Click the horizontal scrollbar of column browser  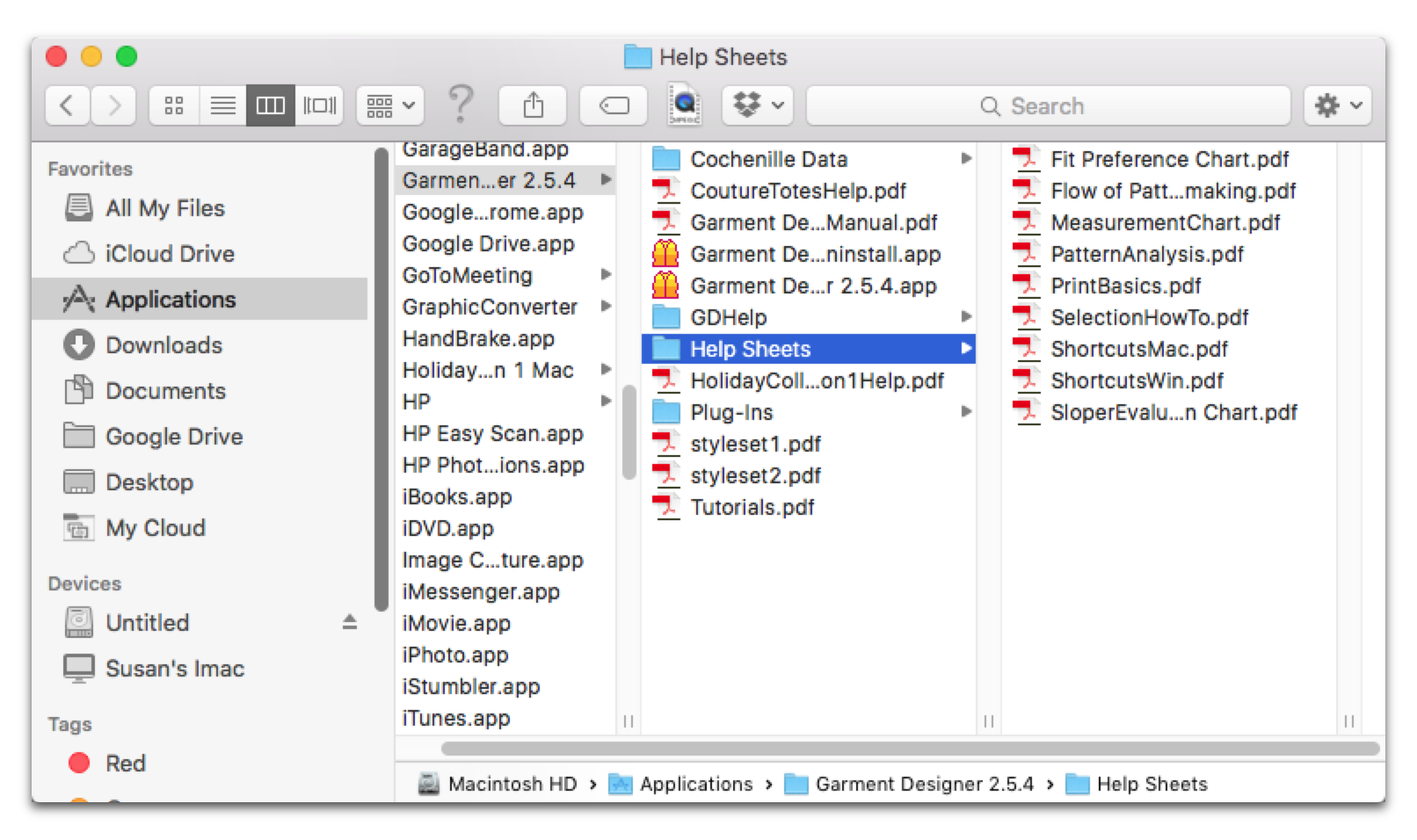coord(910,749)
